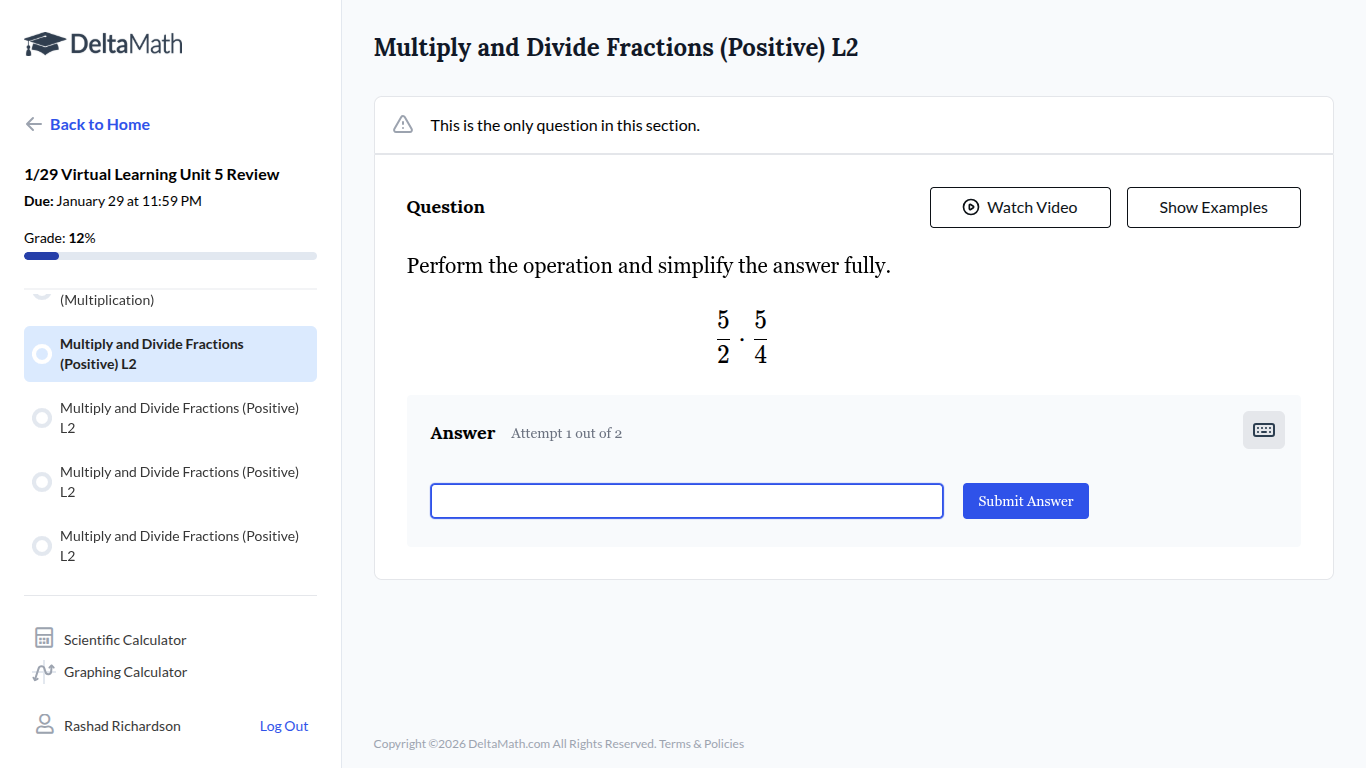This screenshot has width=1366, height=768.
Task: Click the play icon inside the Watch Video button
Action: pos(970,207)
